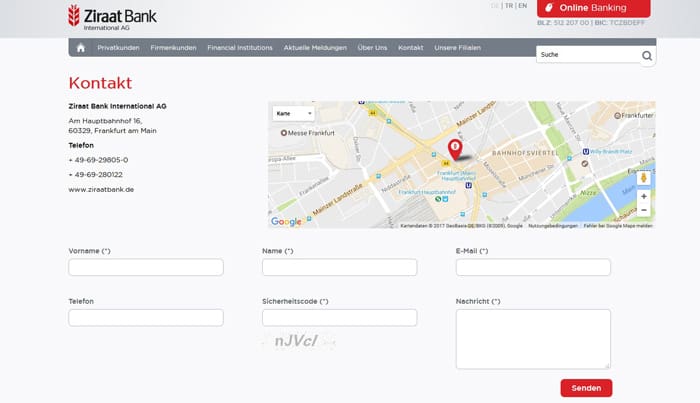Click the Am Hauptbahnhof 16 address text
The image size is (700, 403).
[x=105, y=121]
